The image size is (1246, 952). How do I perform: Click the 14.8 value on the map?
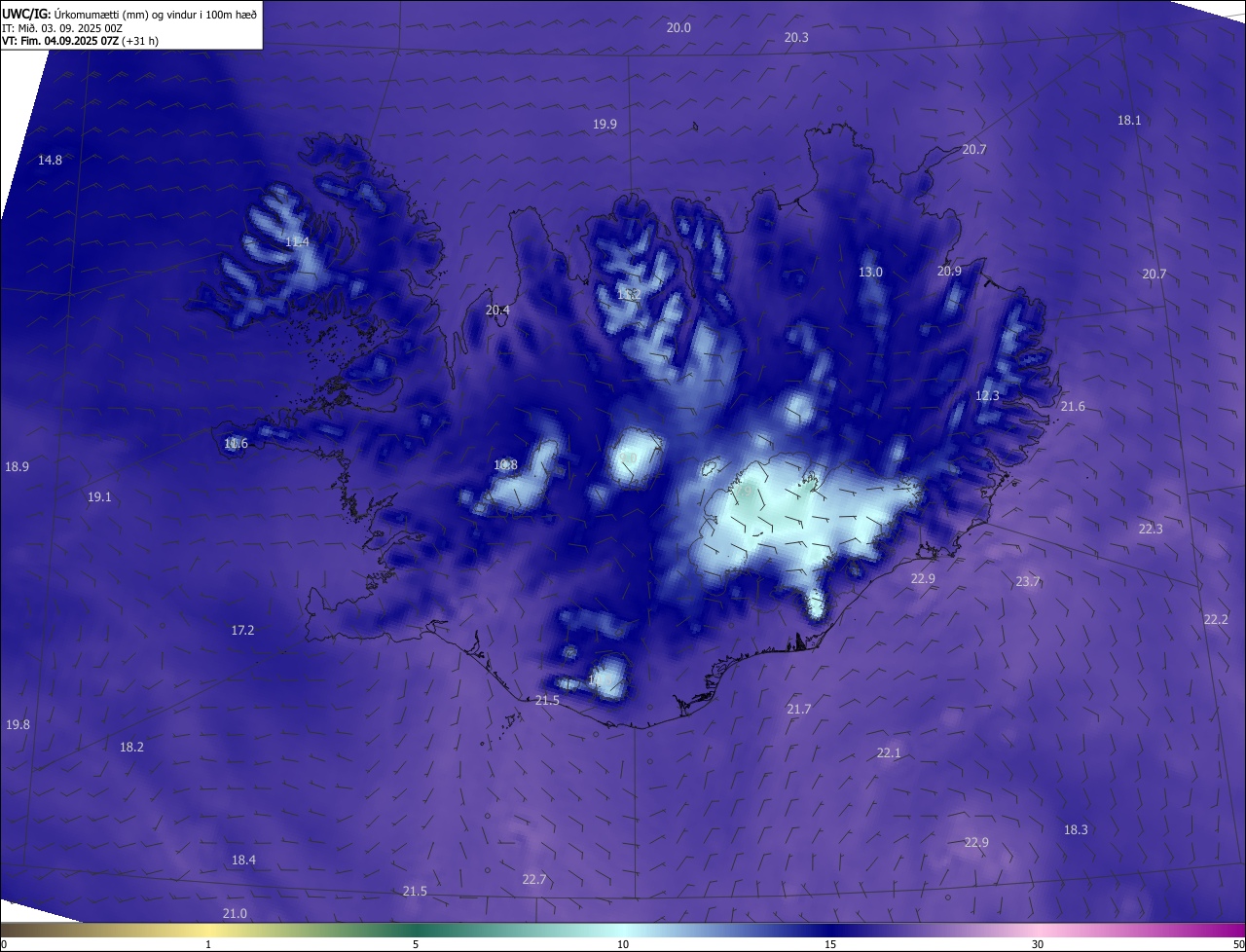click(50, 160)
